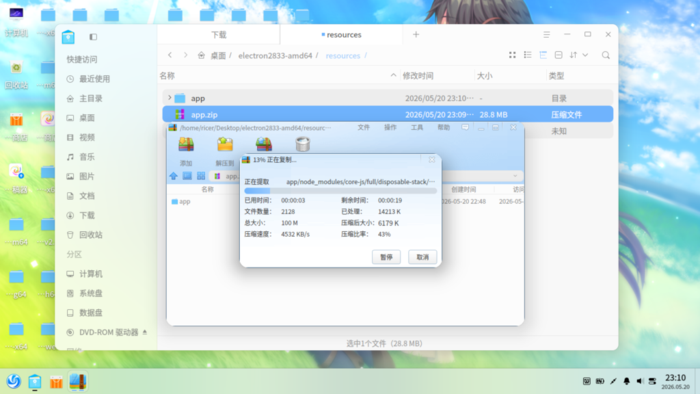Screen dimensions: 700x394
Task: Click 桌面 in the breadcrumb path
Action: [x=218, y=56]
